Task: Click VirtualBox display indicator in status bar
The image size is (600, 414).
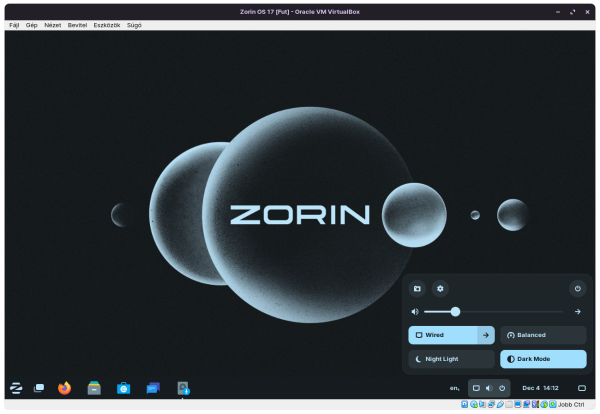Action: coord(518,404)
